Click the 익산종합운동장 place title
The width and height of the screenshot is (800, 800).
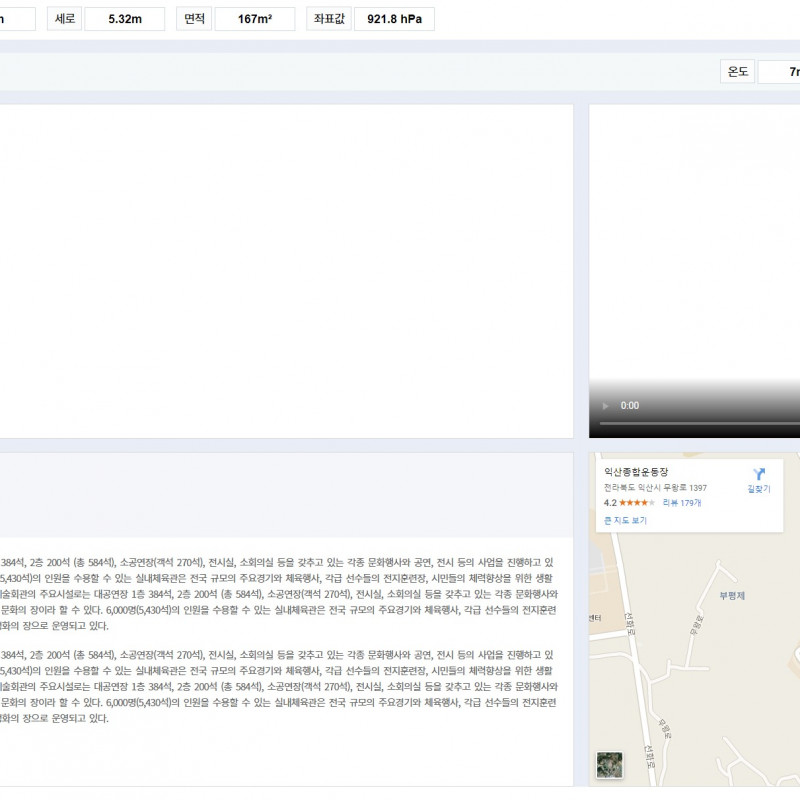click(635, 471)
